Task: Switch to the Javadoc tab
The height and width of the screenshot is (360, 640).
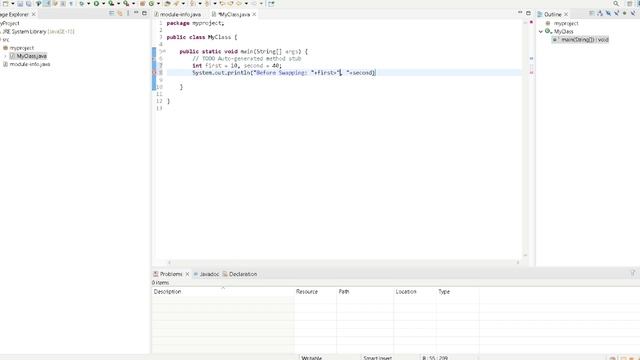Action: click(x=206, y=274)
